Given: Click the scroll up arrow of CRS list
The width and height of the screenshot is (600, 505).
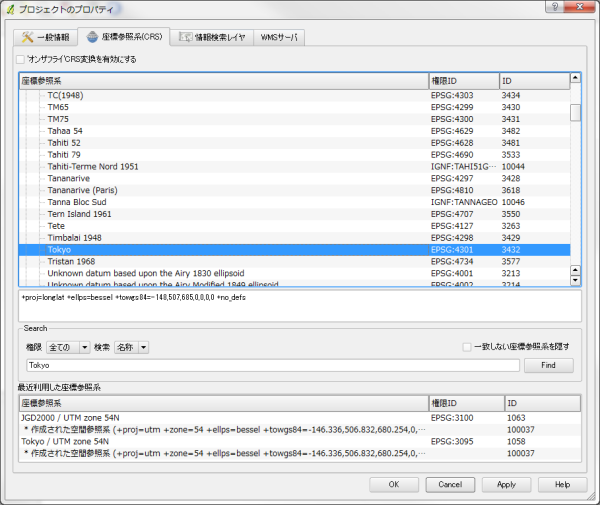Looking at the screenshot, I should [575, 78].
